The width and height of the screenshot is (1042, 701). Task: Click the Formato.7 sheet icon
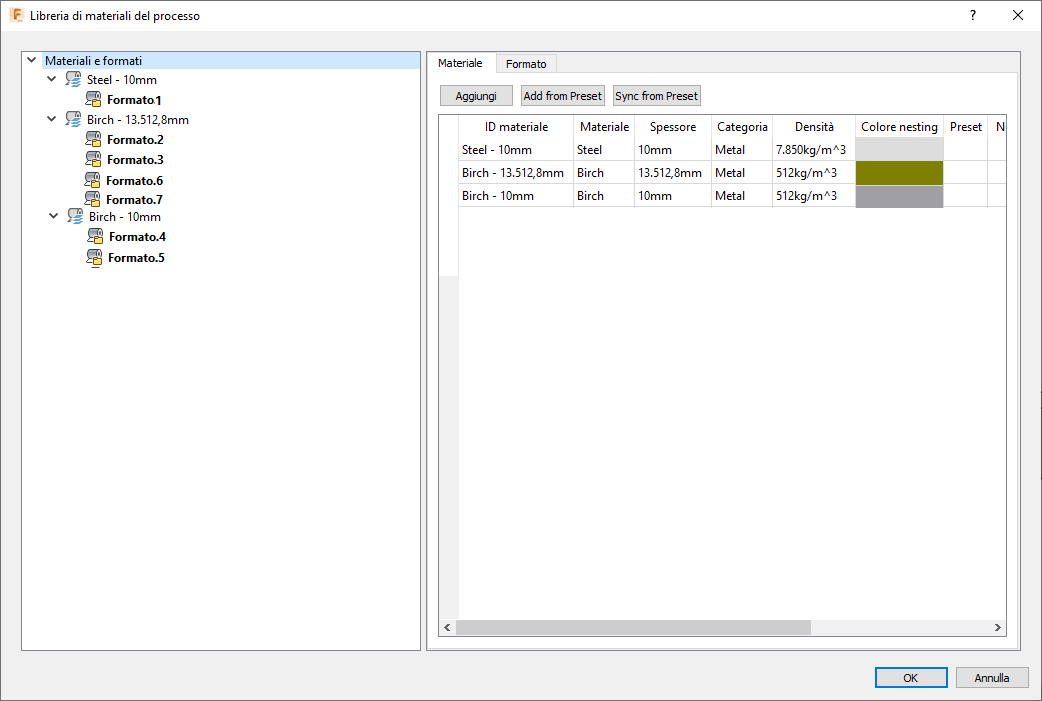(x=94, y=199)
